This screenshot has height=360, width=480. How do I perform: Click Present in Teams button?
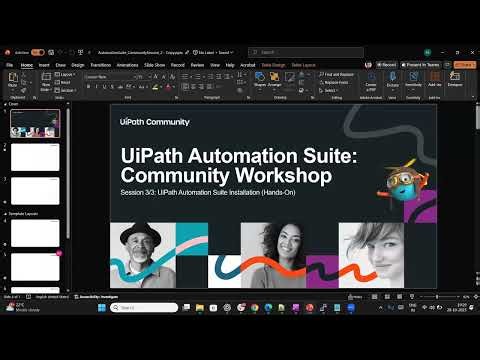(420, 65)
